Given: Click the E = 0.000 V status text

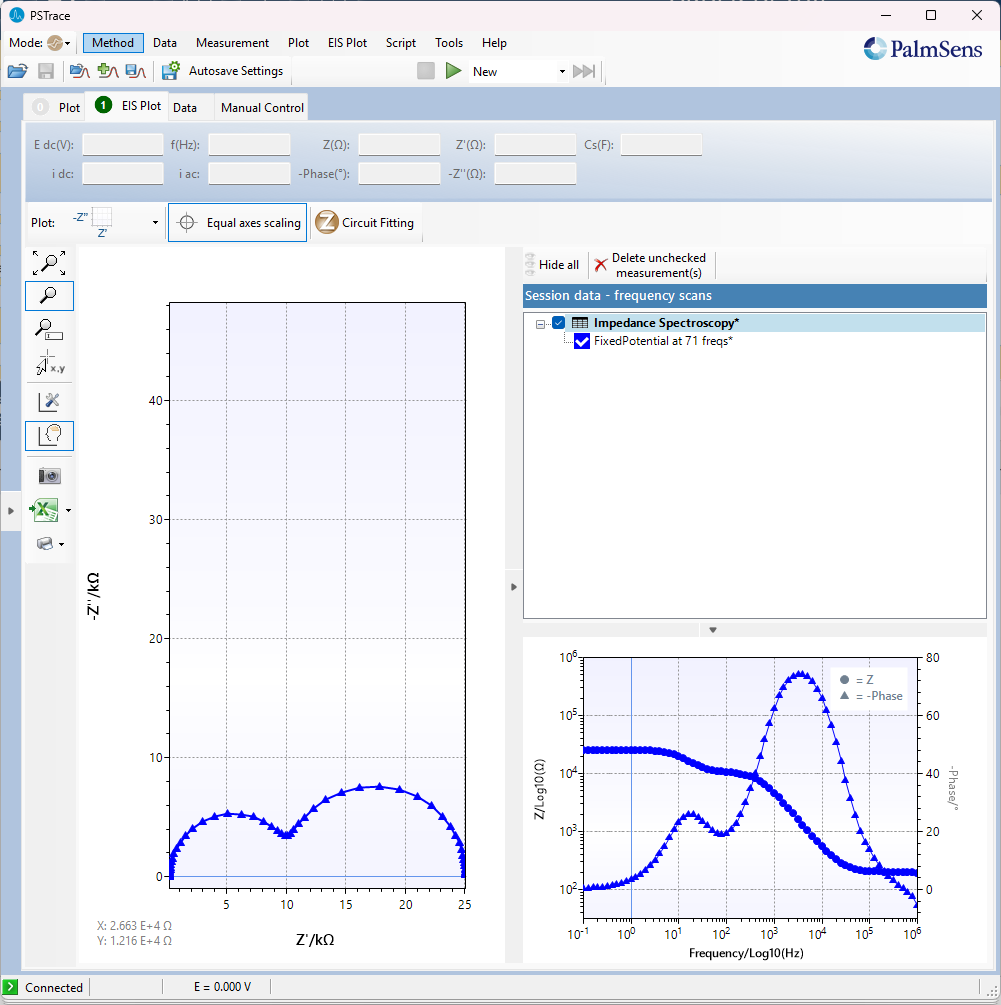Looking at the screenshot, I should coord(222,987).
